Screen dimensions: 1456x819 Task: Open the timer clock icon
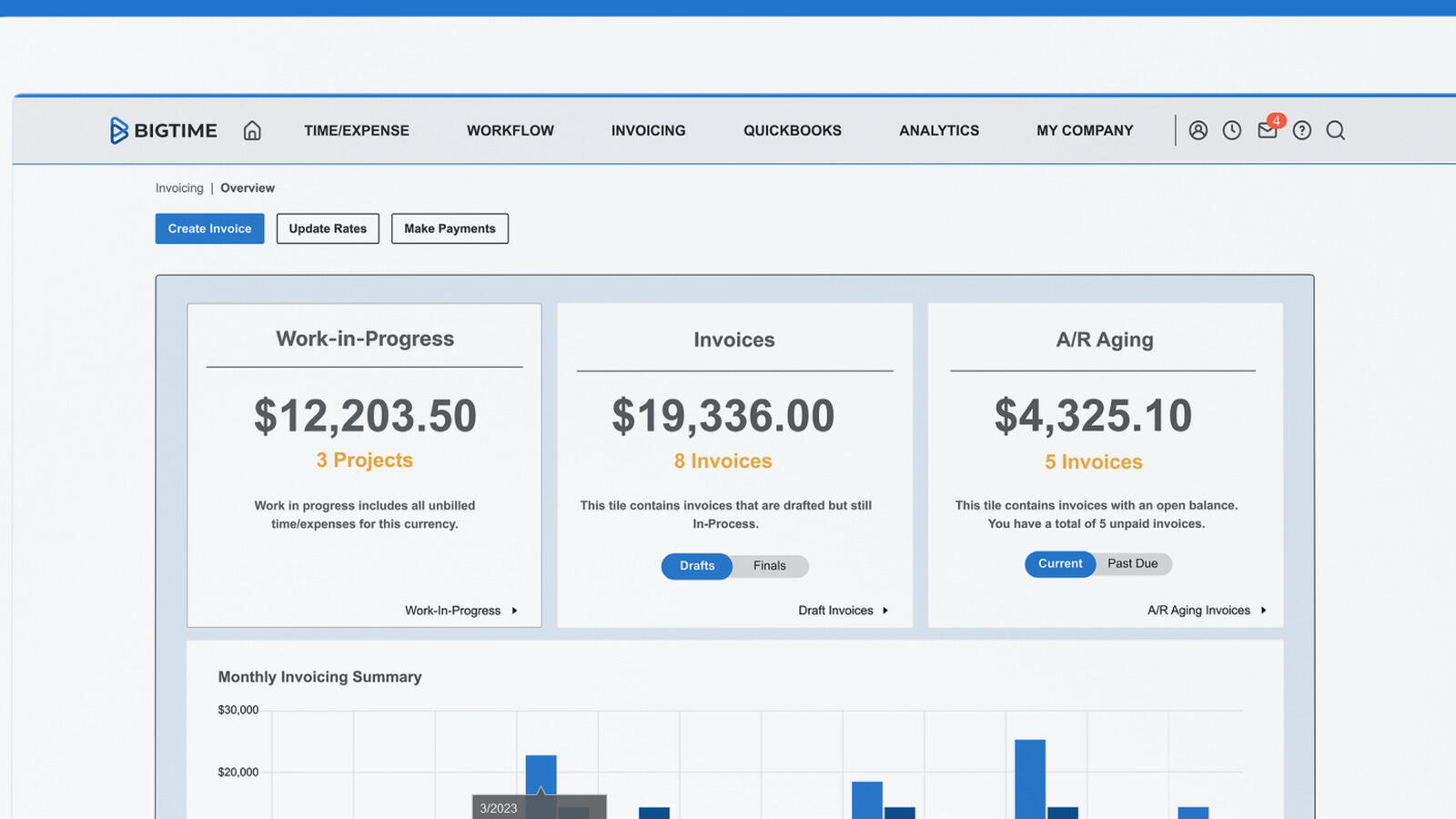1232,130
